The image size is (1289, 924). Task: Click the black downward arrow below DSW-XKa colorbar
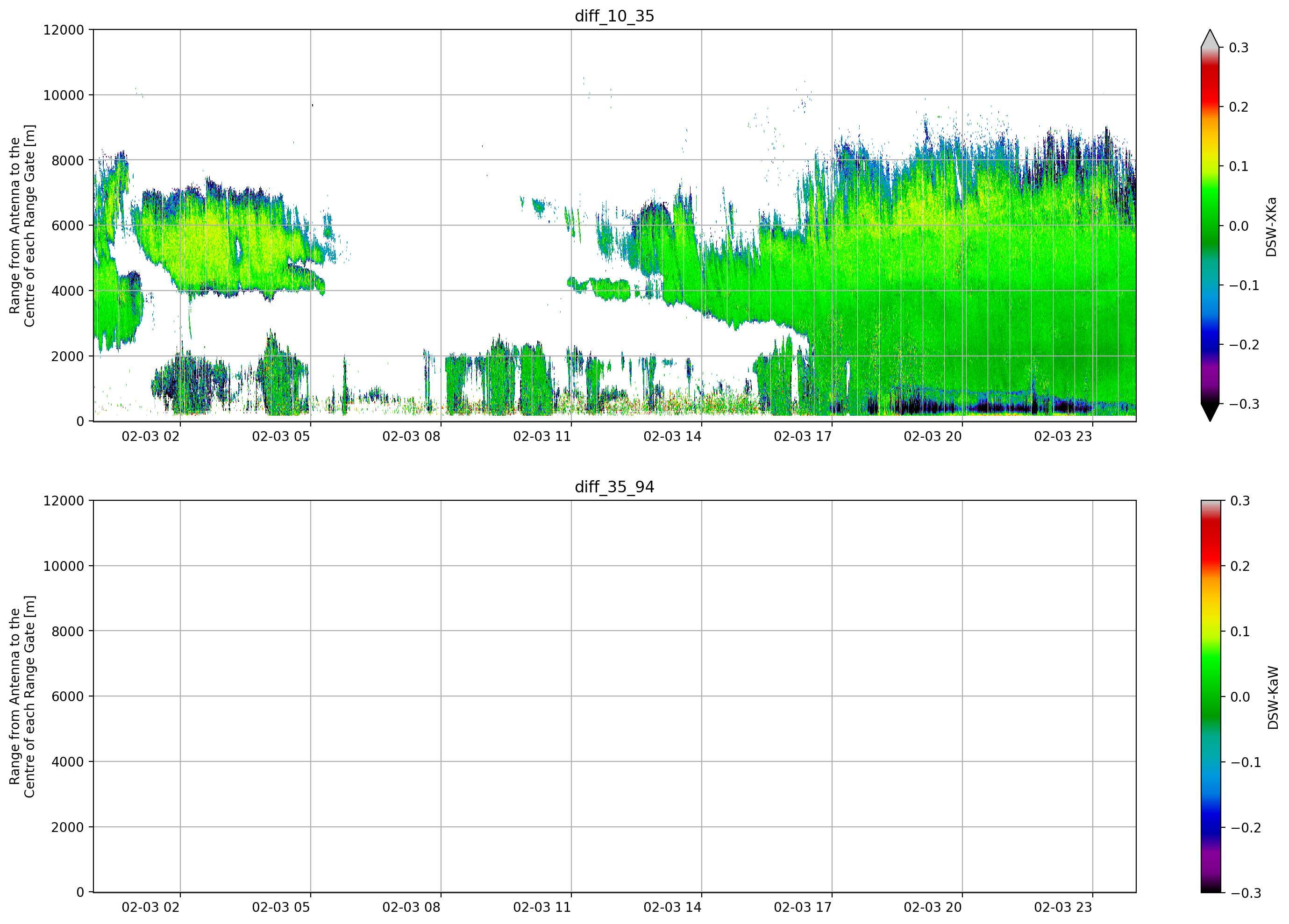(x=1210, y=412)
